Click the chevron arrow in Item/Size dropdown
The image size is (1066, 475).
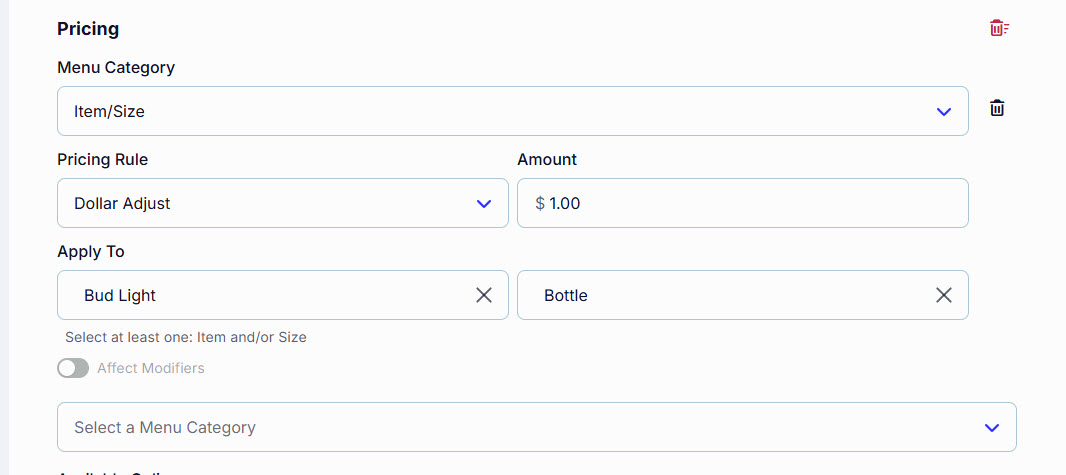[x=944, y=111]
